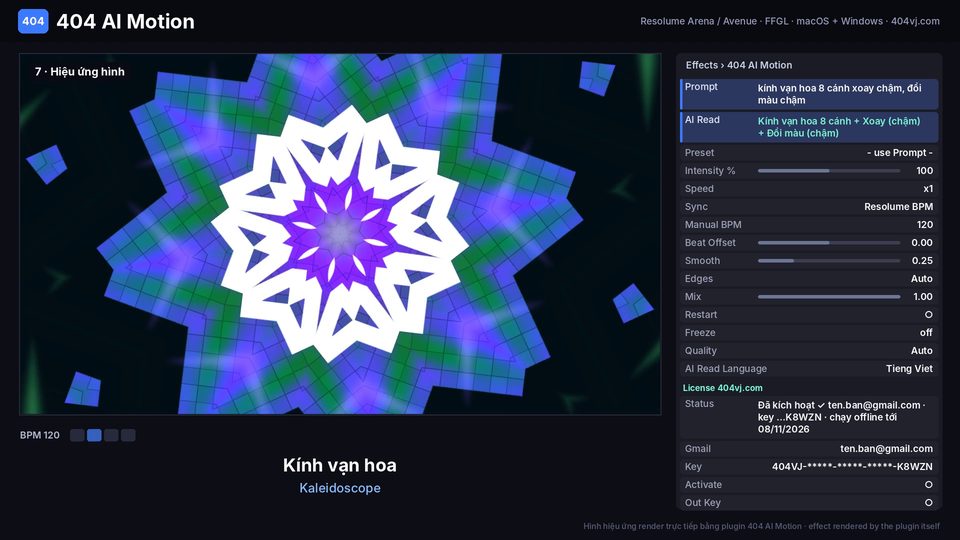
Task: Click the Intensity value 100
Action: point(924,171)
